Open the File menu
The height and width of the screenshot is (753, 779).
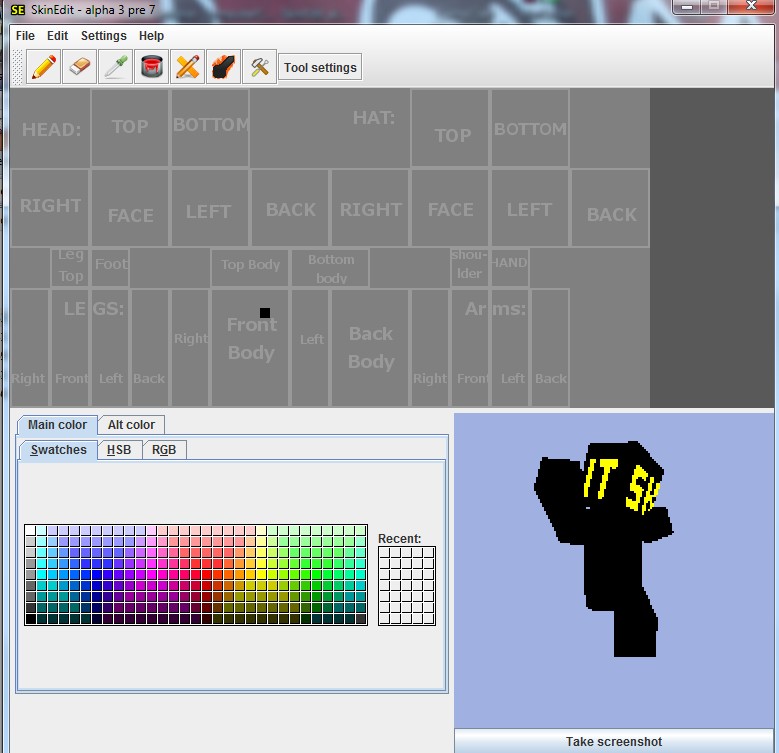(x=25, y=36)
